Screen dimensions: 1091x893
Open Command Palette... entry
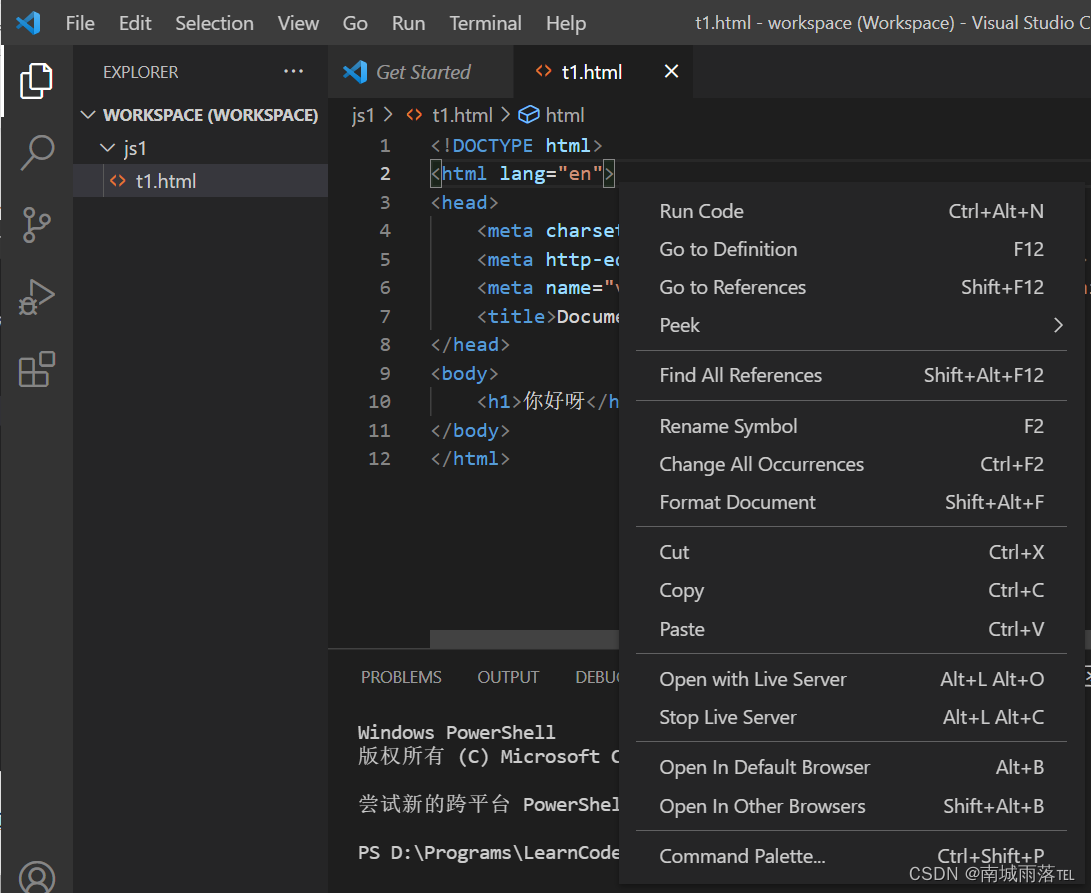(851, 855)
